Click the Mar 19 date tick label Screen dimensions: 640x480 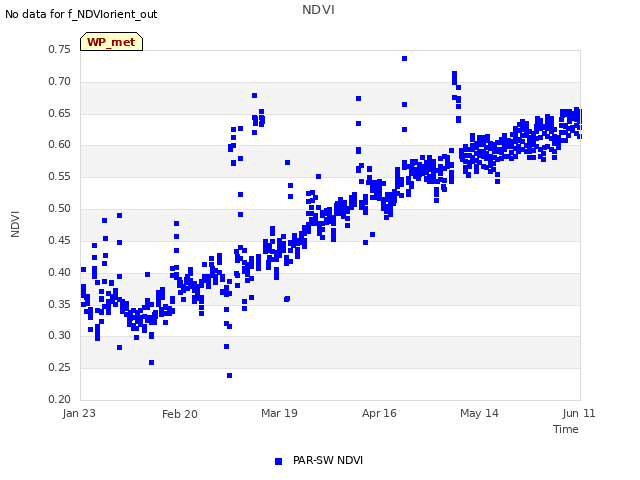[280, 413]
